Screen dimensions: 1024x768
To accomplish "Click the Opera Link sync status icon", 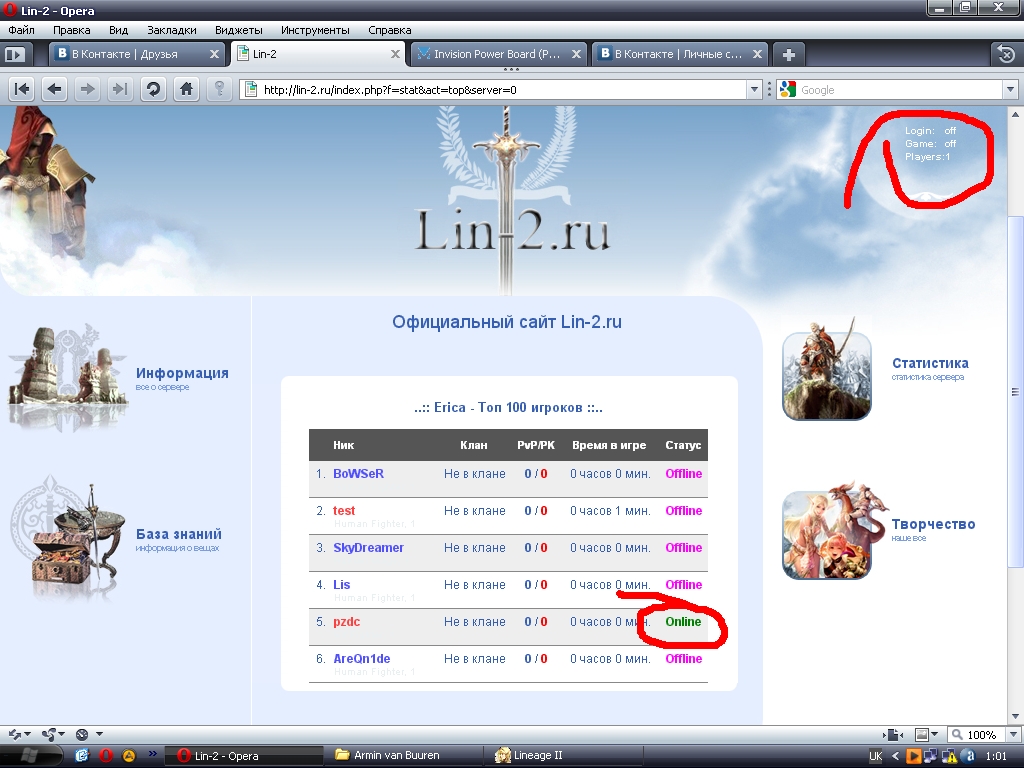I will (x=14, y=734).
